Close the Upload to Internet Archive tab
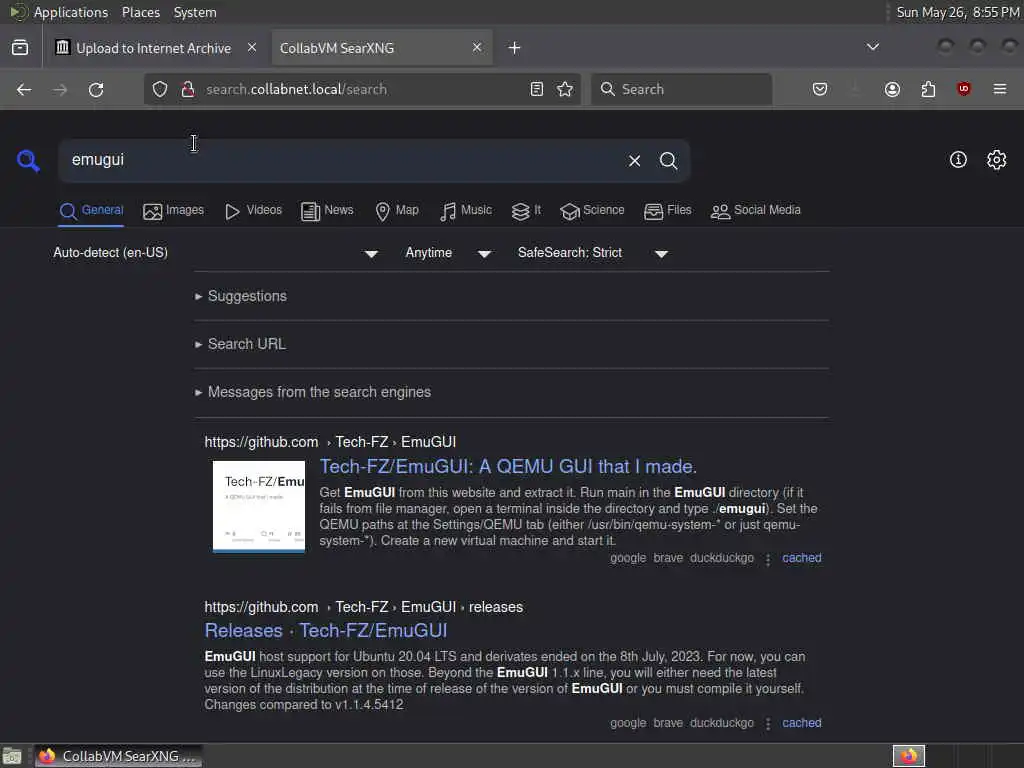 point(252,48)
